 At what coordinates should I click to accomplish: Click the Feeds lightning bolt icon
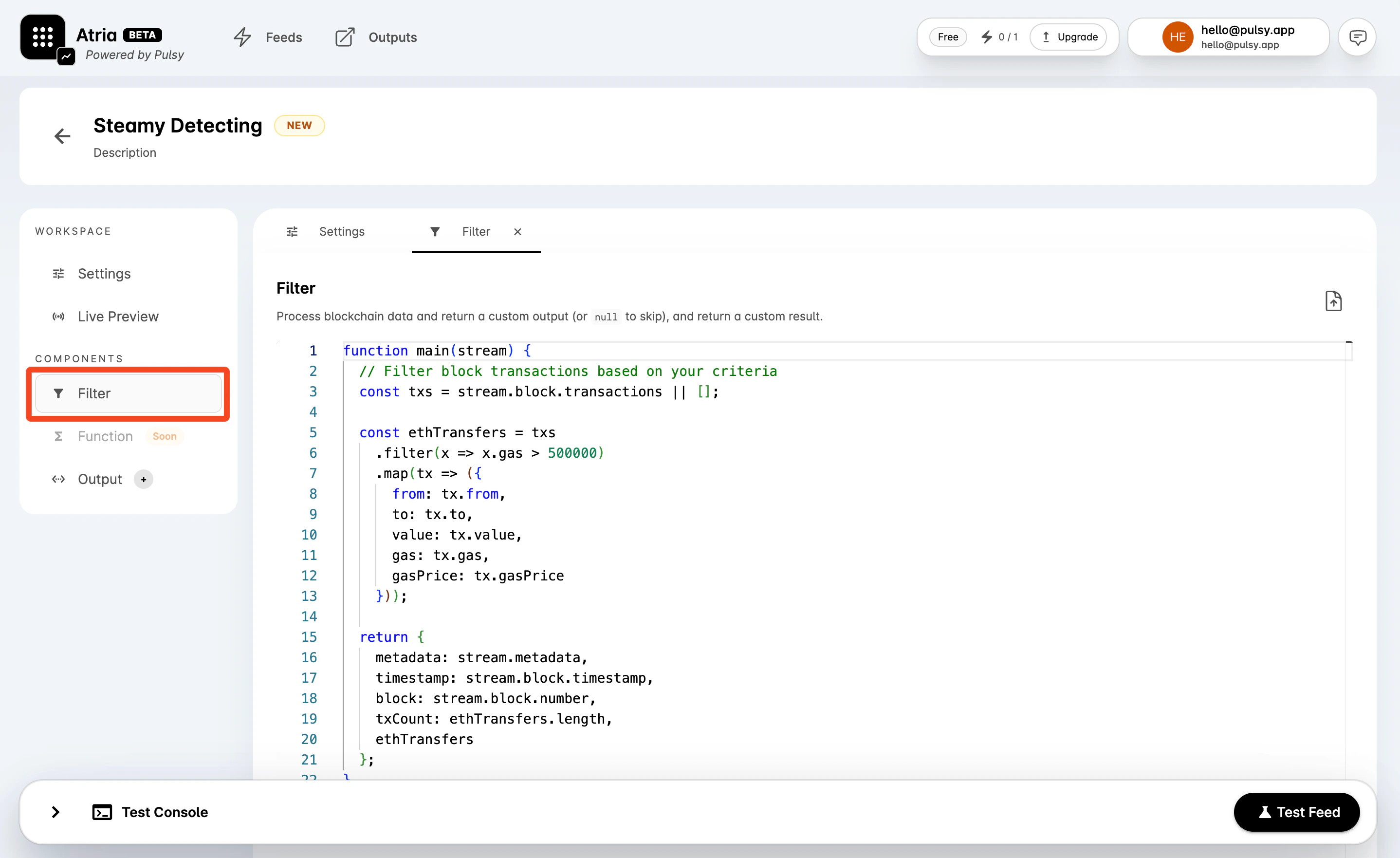tap(242, 37)
